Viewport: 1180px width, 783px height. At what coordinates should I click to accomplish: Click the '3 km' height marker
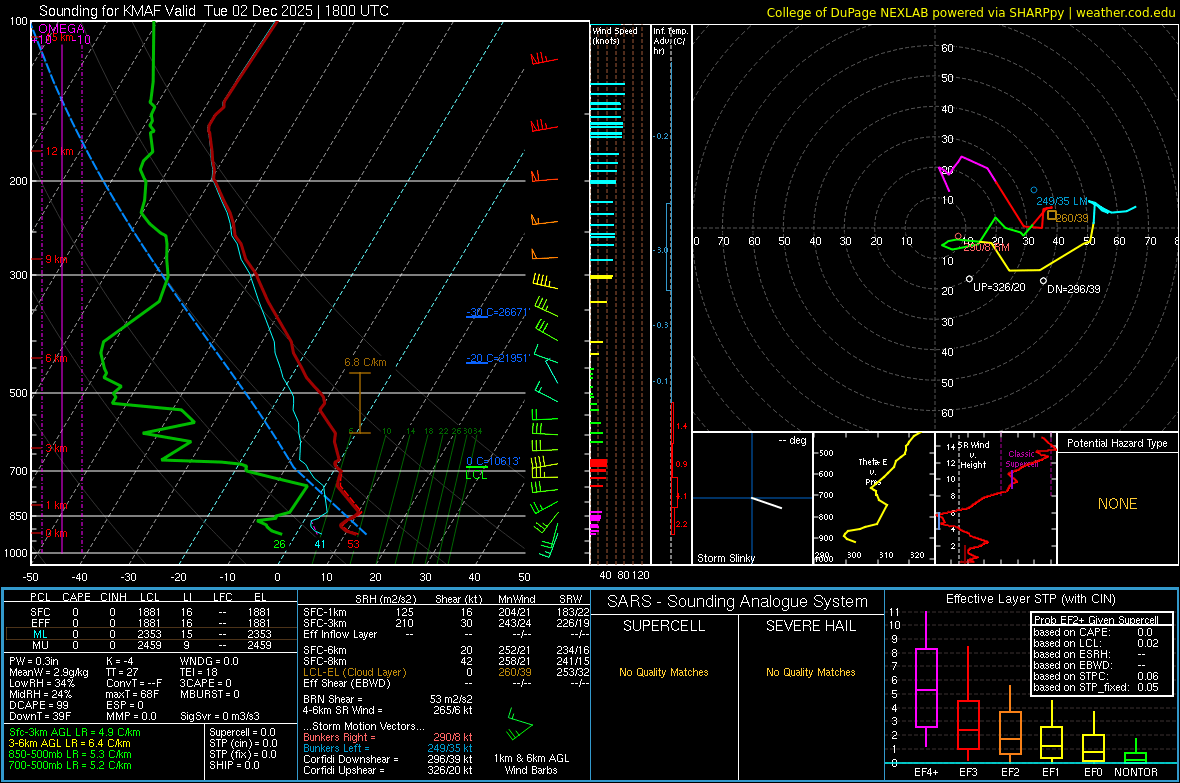coord(56,448)
